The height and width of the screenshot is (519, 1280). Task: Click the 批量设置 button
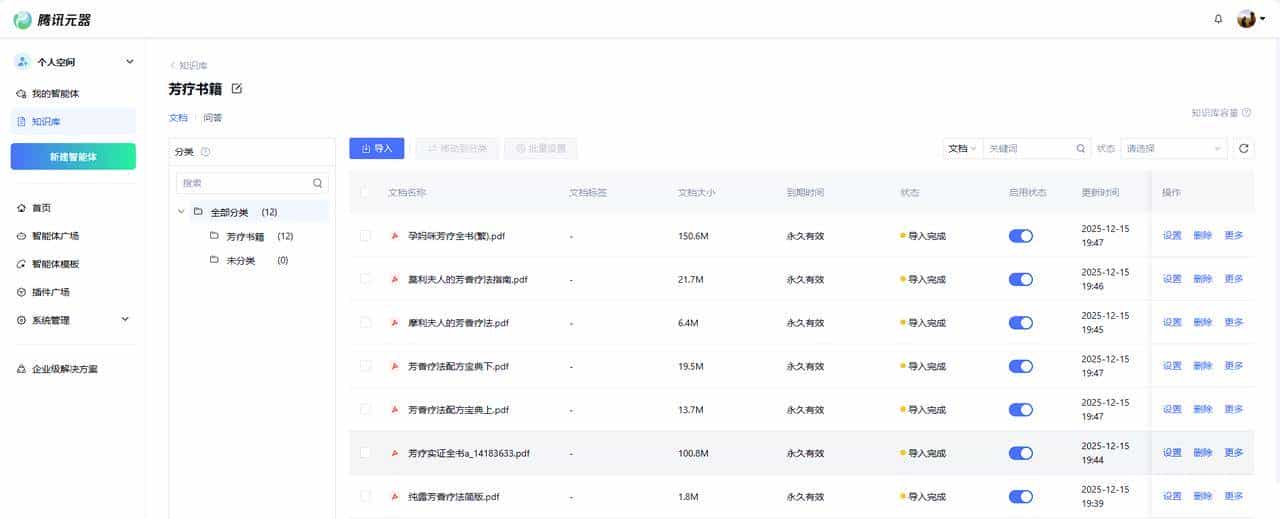tap(541, 148)
